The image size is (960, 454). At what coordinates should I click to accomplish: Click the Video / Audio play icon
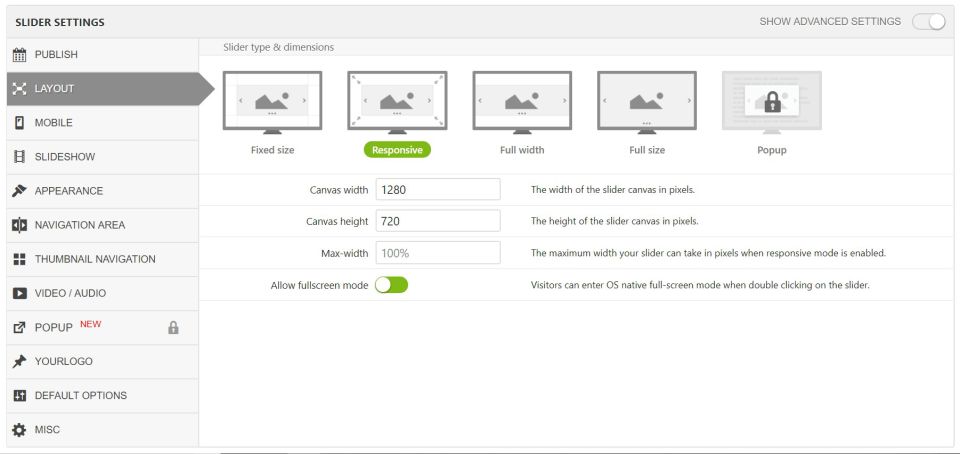tap(19, 293)
